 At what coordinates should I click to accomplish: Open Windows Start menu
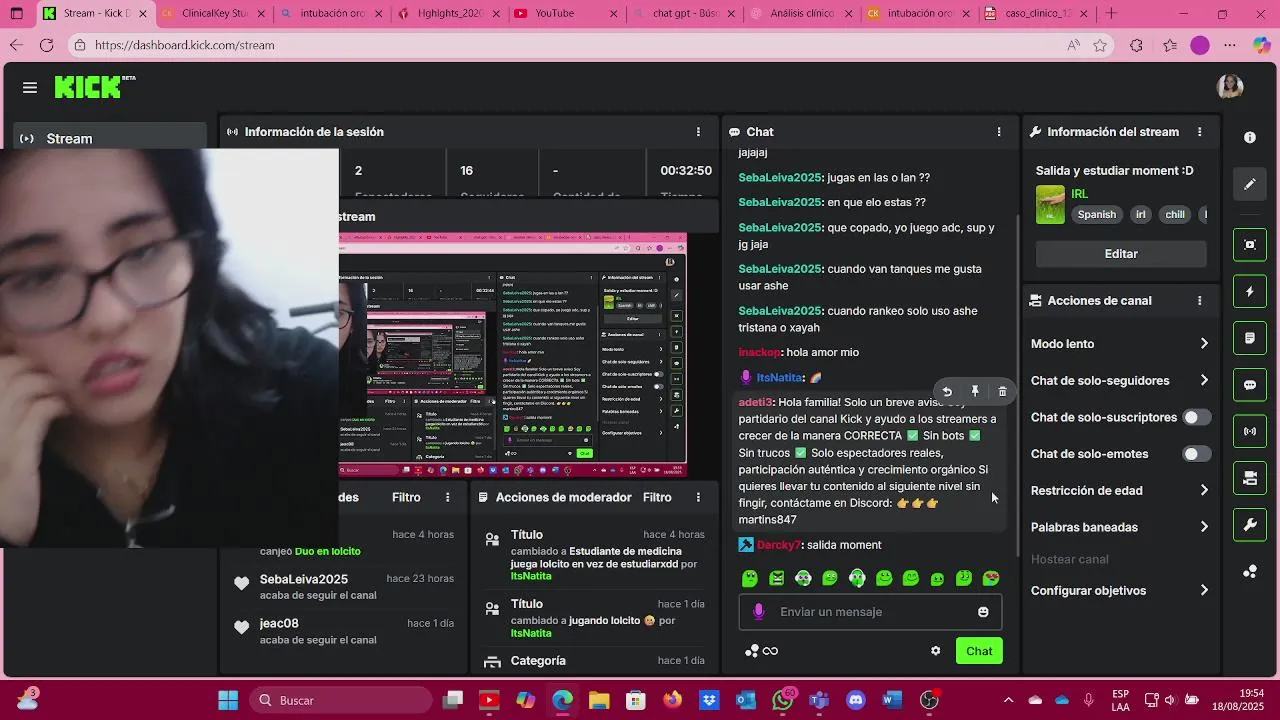(x=228, y=700)
